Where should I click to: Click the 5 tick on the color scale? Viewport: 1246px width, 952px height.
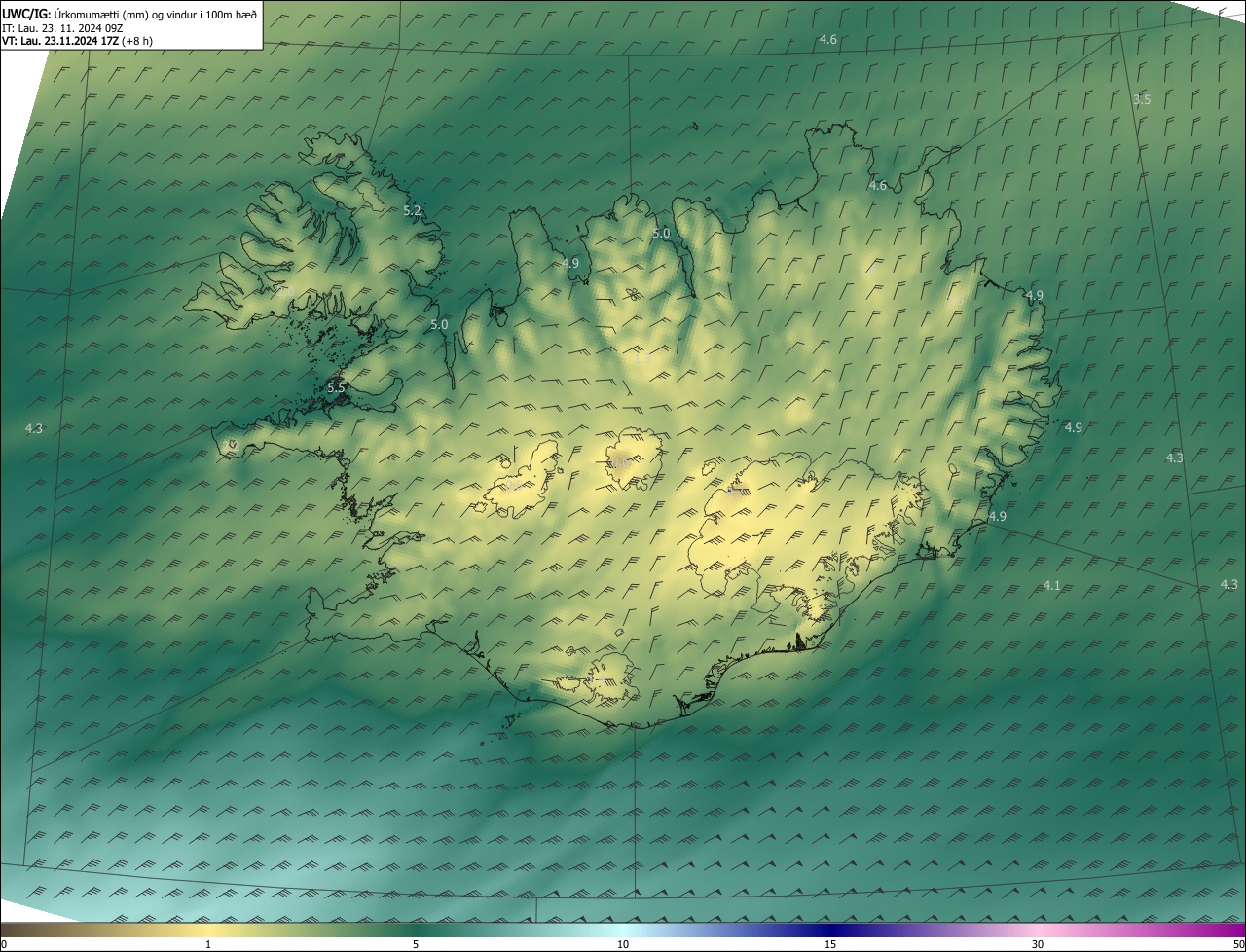tap(416, 944)
